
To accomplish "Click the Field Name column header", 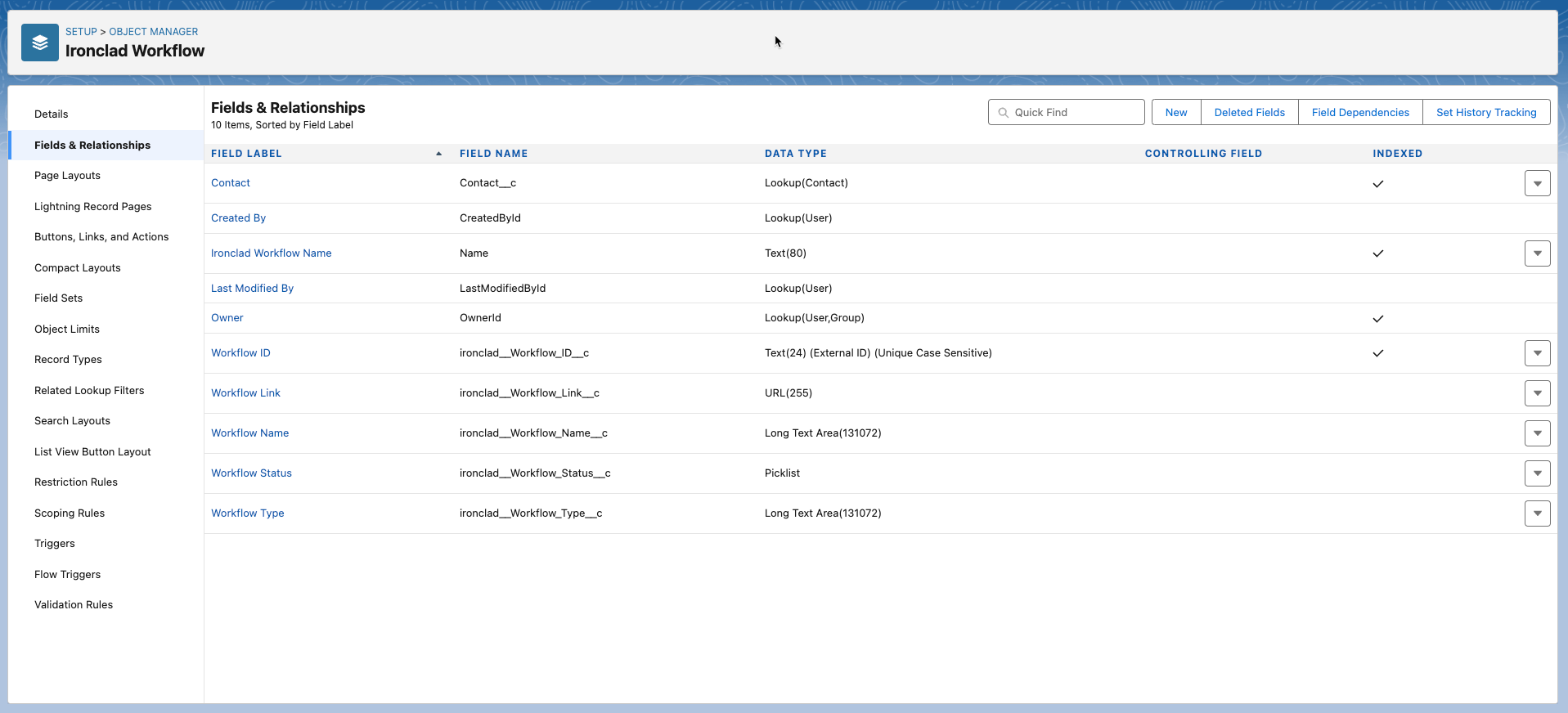I will [493, 154].
